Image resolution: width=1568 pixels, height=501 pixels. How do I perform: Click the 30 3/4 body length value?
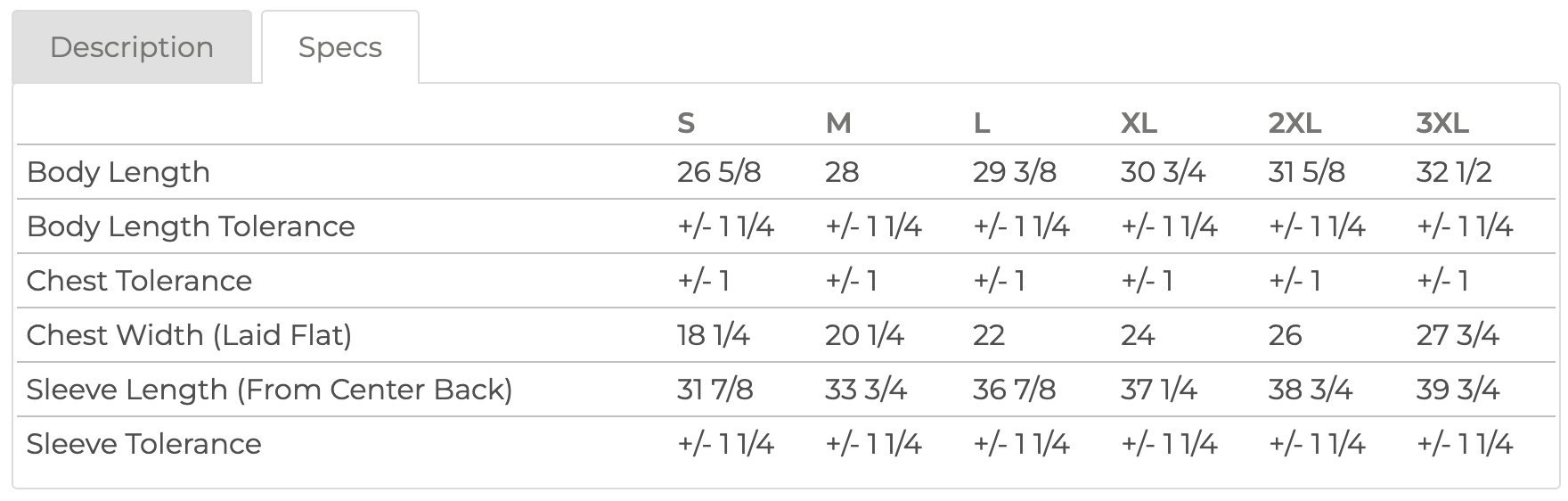[1163, 172]
